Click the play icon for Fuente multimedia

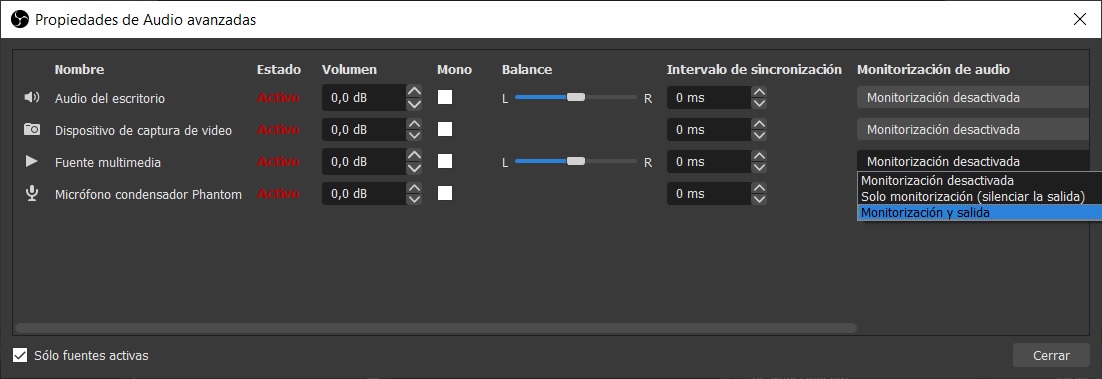pyautogui.click(x=32, y=162)
